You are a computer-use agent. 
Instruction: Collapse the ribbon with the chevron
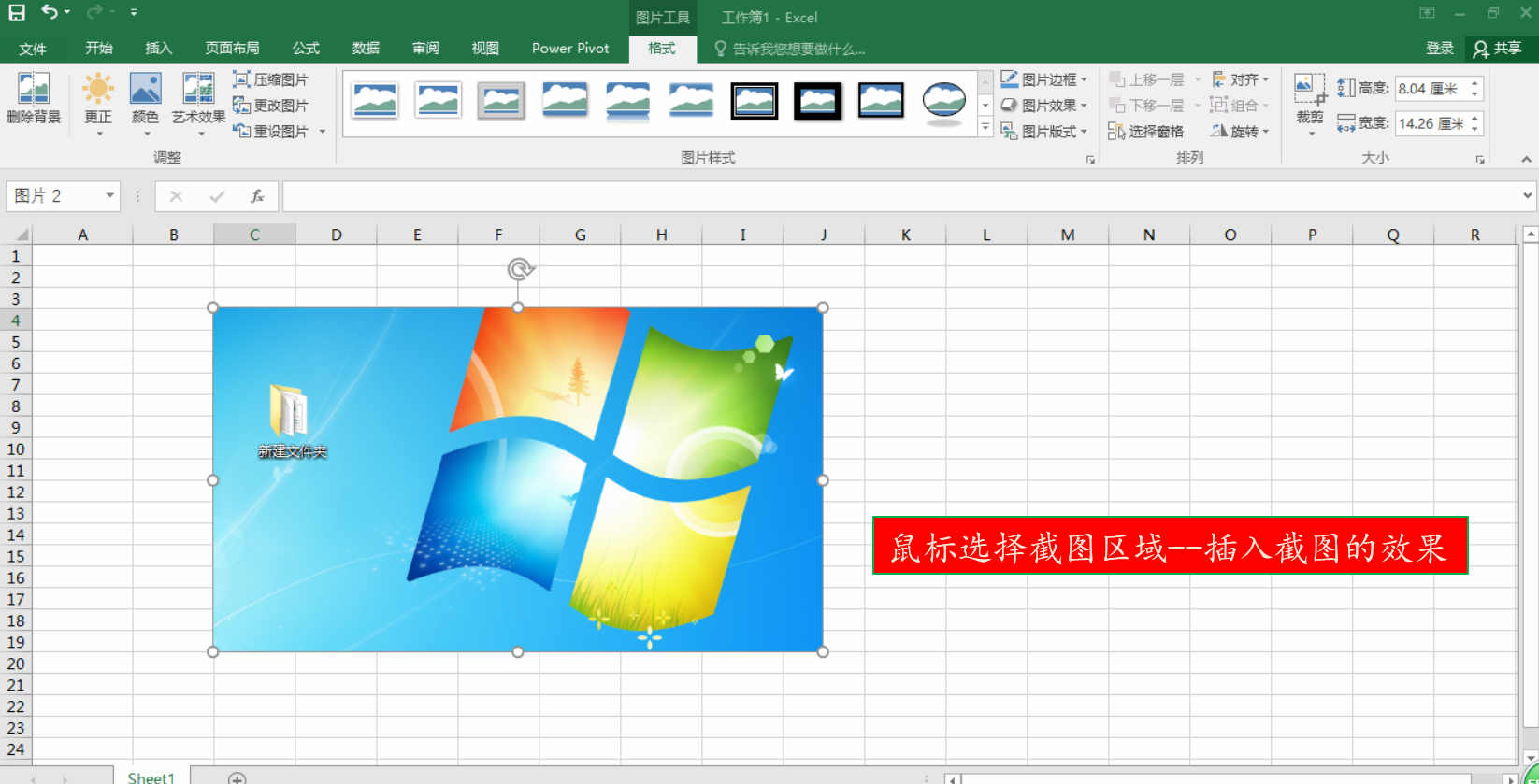tap(1526, 160)
